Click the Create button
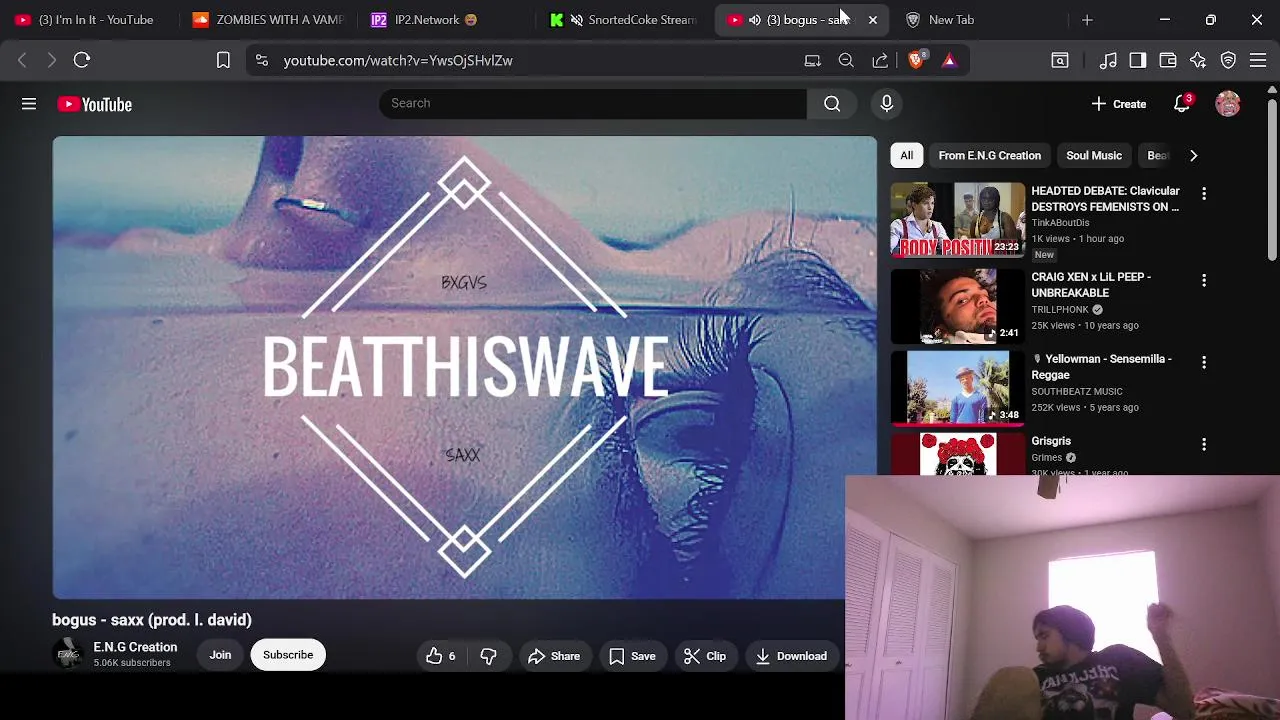This screenshot has width=1280, height=720. (1119, 104)
